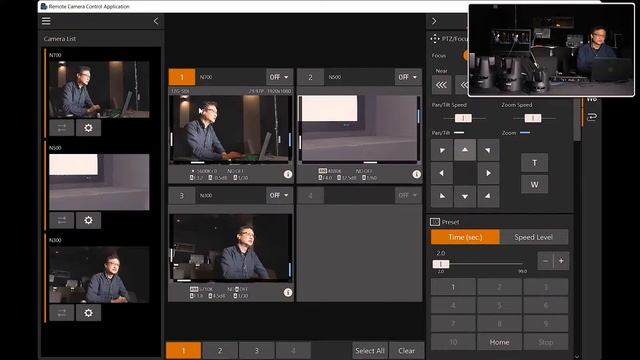This screenshot has width=640, height=360.
Task: Click the swap icon under the N300 camera
Action: (62, 313)
